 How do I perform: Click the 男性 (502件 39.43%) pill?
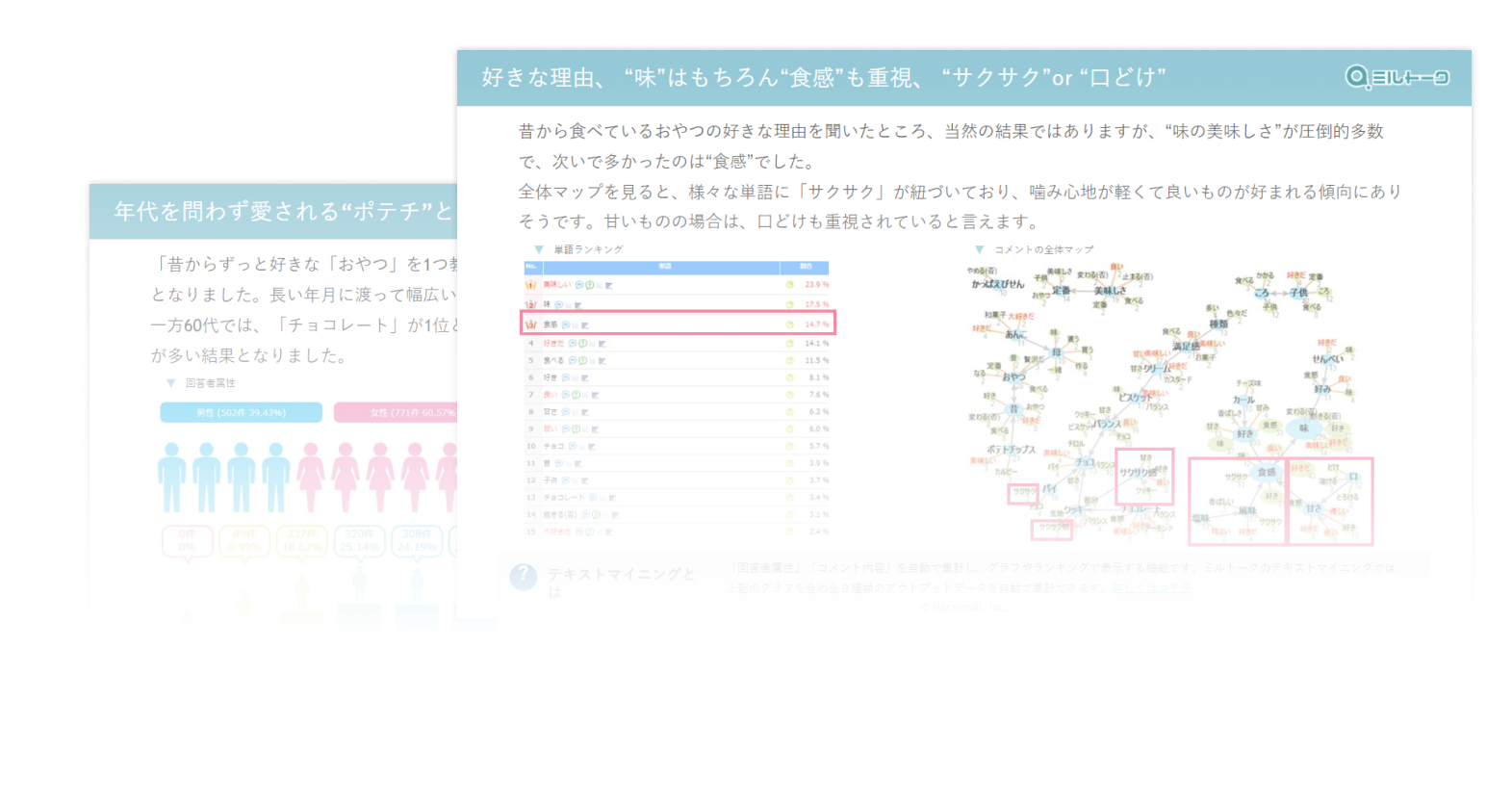(242, 412)
